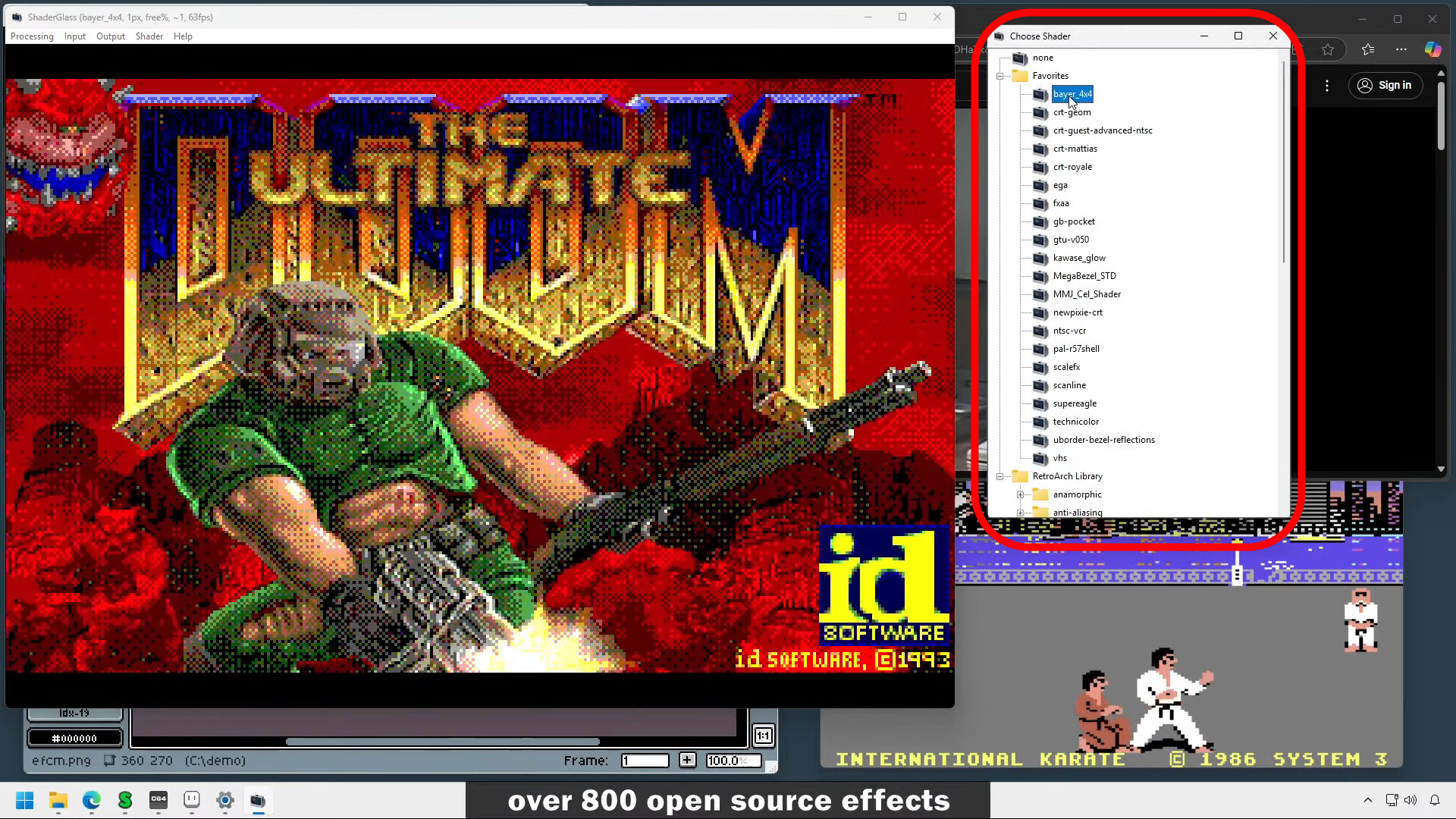The width and height of the screenshot is (1456, 819).
Task: Collapse the RetroArch Library folder
Action: coord(1000,476)
